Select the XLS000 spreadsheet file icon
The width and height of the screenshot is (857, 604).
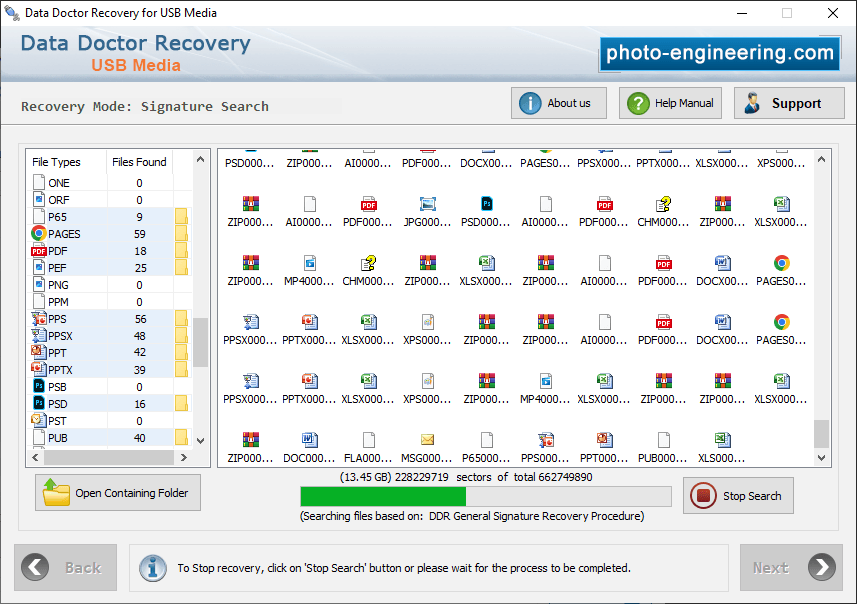point(723,440)
